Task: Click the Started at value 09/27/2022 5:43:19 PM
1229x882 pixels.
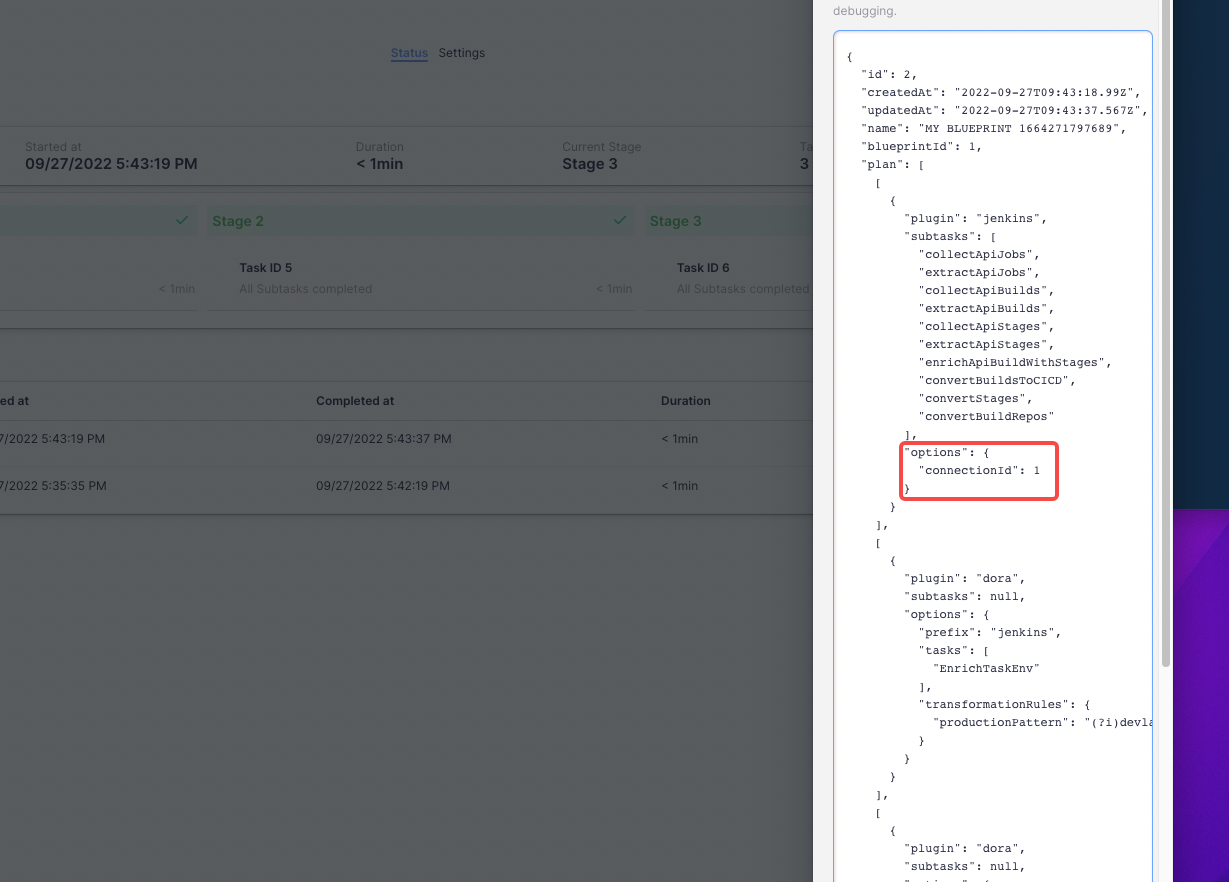Action: click(x=111, y=164)
